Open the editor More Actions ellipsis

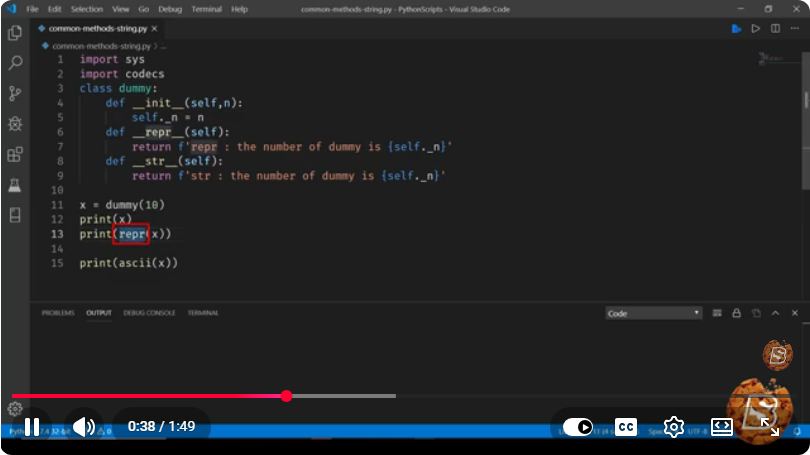tap(795, 28)
